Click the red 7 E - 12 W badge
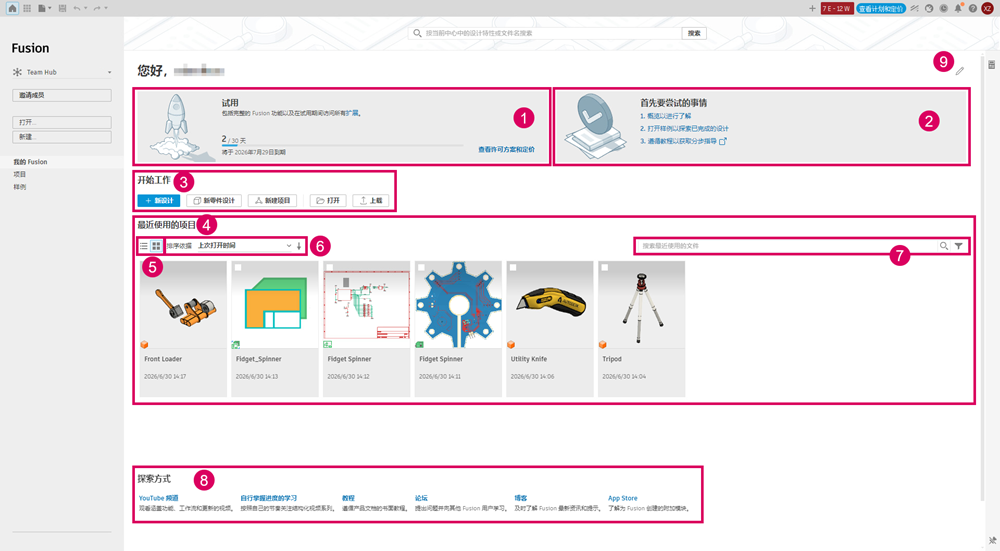Screen dimensions: 1000x551 click(x=837, y=8)
